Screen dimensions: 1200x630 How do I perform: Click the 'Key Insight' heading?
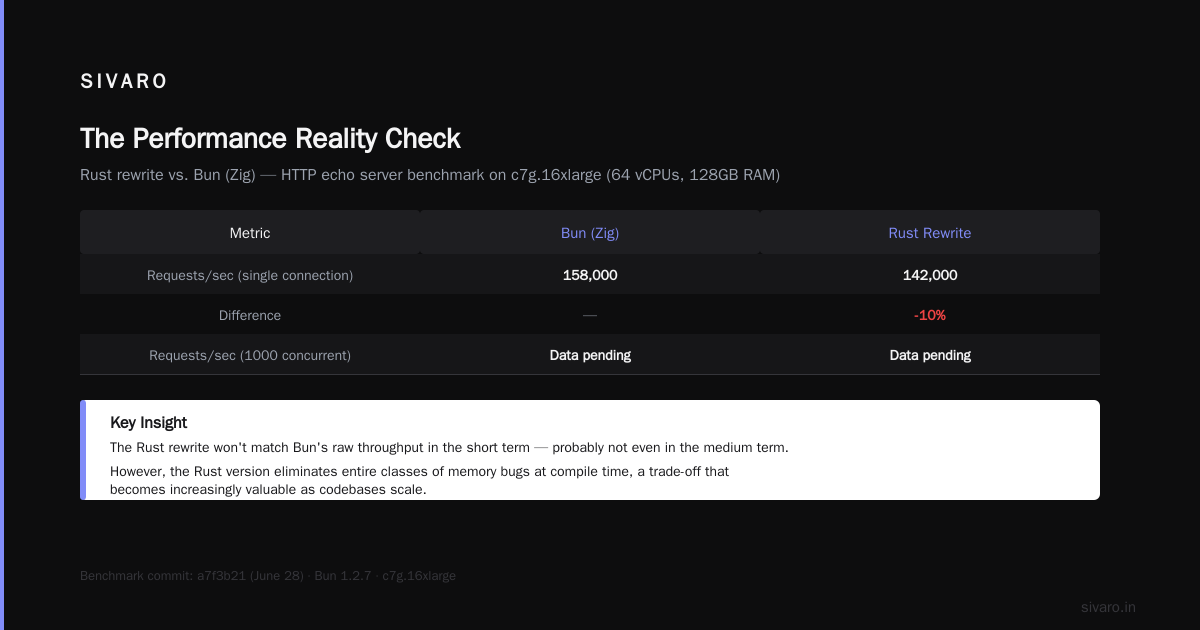149,423
